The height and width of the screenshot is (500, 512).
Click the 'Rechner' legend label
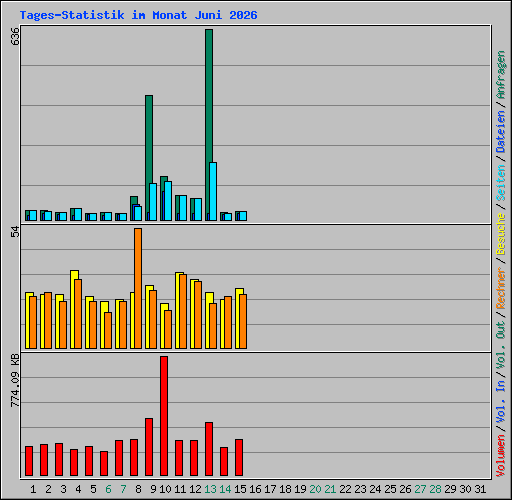tap(501, 288)
